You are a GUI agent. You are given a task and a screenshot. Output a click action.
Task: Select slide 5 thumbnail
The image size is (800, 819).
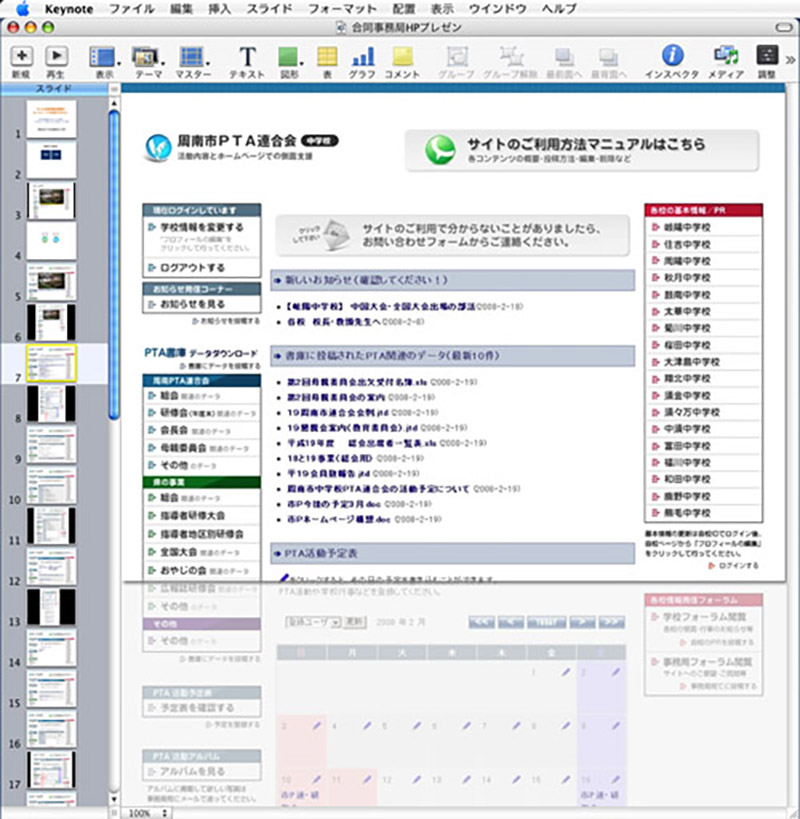pos(51,282)
